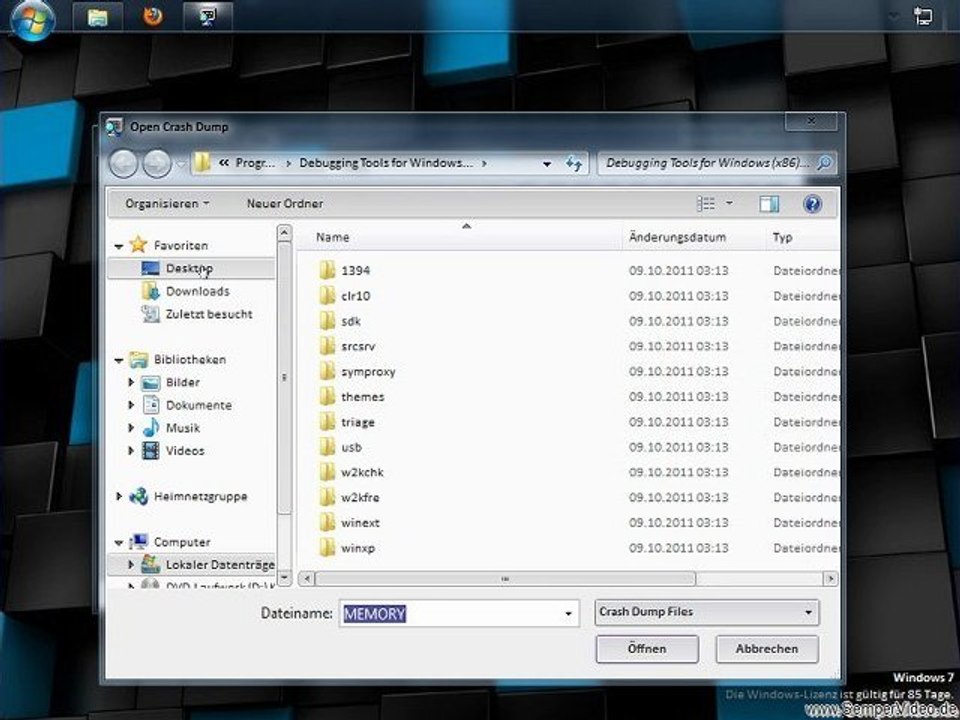Image resolution: width=960 pixels, height=720 pixels.
Task: Select the w2kchk folder
Action: [x=362, y=472]
